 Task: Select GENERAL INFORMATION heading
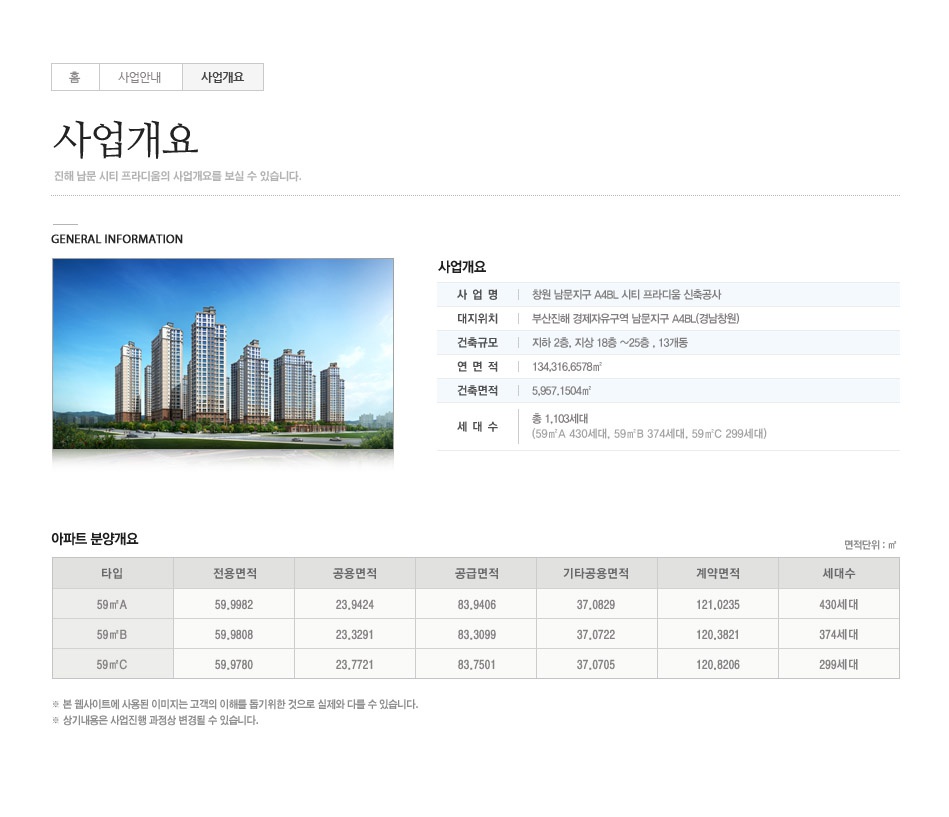click(x=117, y=239)
